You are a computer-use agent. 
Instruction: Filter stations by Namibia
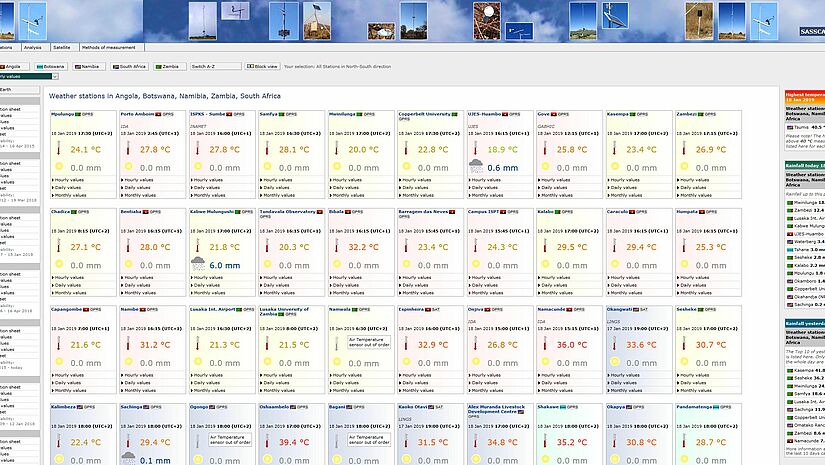[x=89, y=67]
